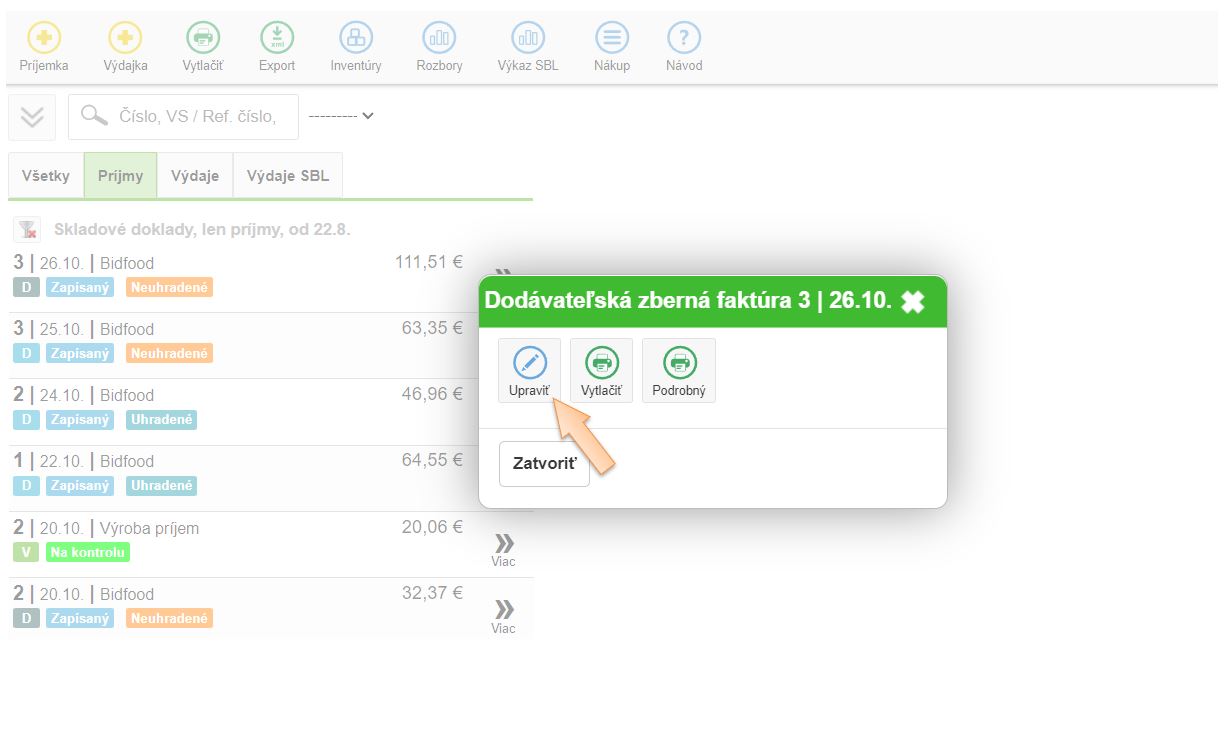The image size is (1232, 741).
Task: Click Upraviť pencil icon in dialog
Action: (x=530, y=364)
